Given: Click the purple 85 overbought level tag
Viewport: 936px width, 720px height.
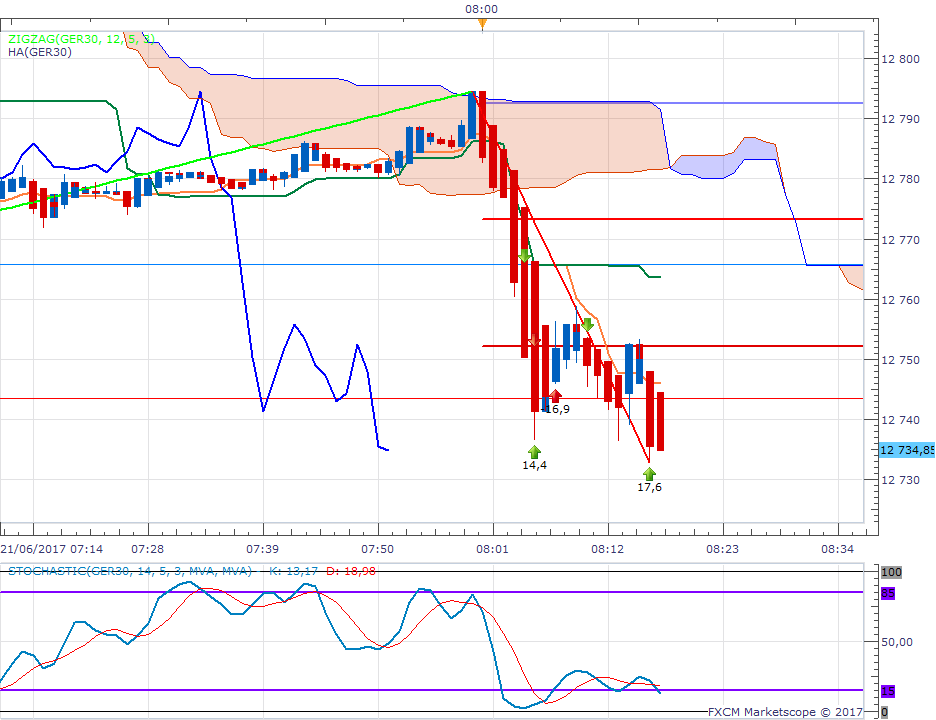Looking at the screenshot, I should point(888,593).
